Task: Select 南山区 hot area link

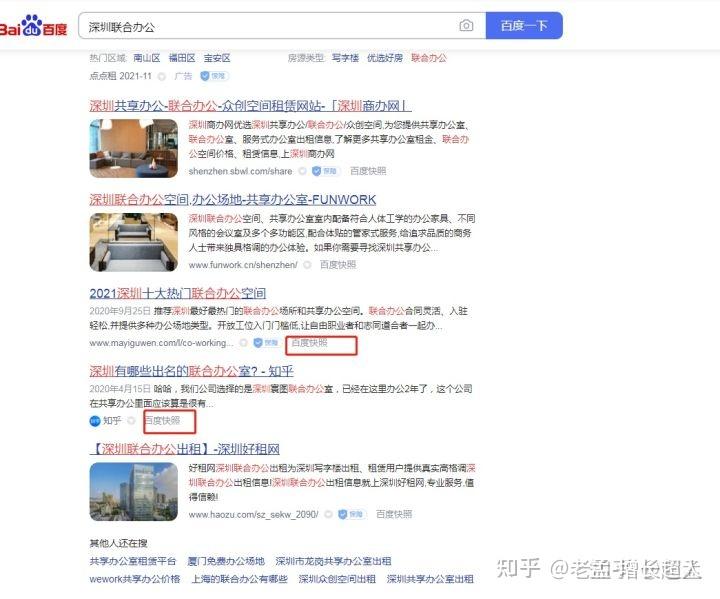Action: [147, 58]
